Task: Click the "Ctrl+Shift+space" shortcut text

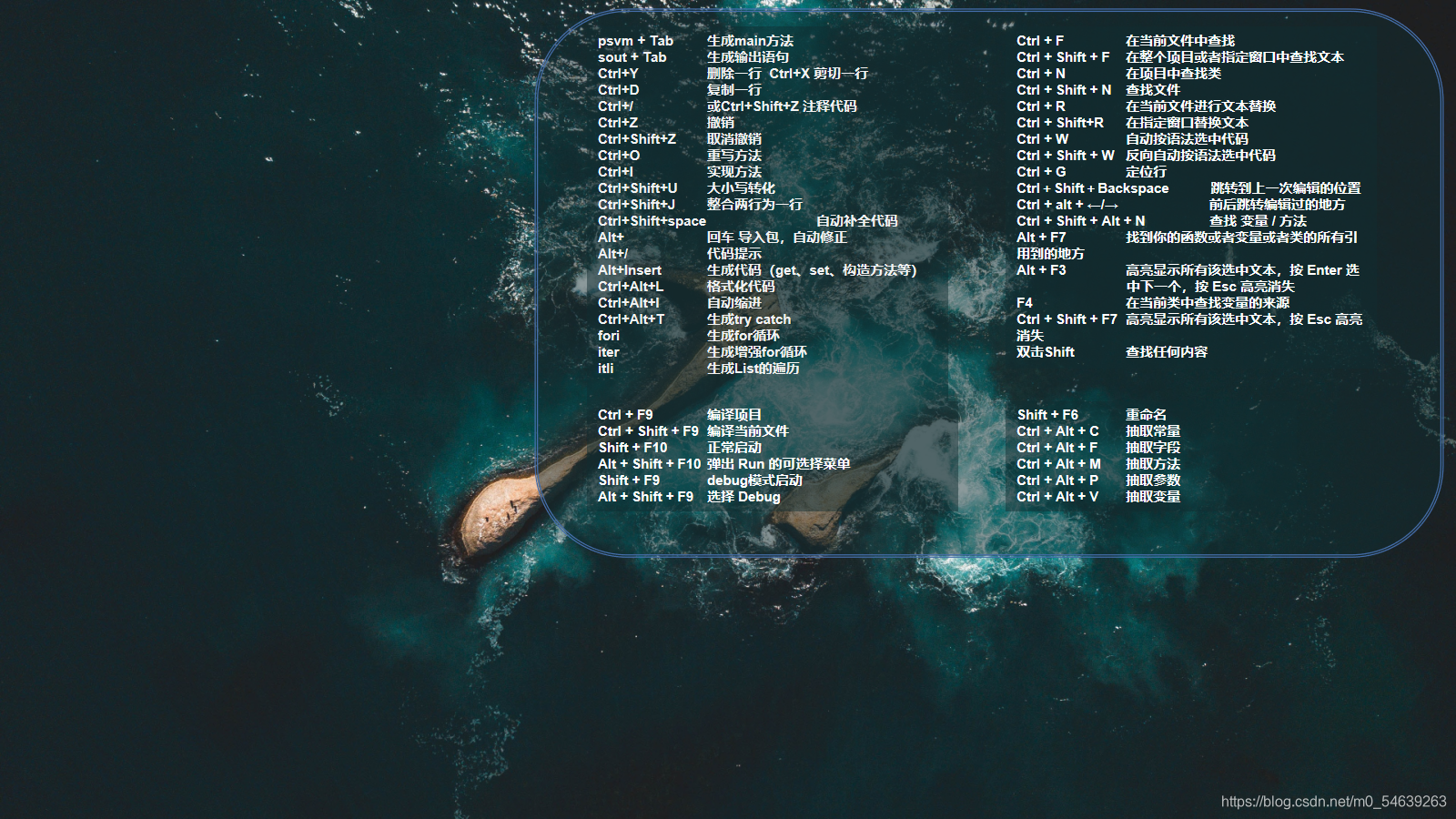Action: (x=652, y=221)
